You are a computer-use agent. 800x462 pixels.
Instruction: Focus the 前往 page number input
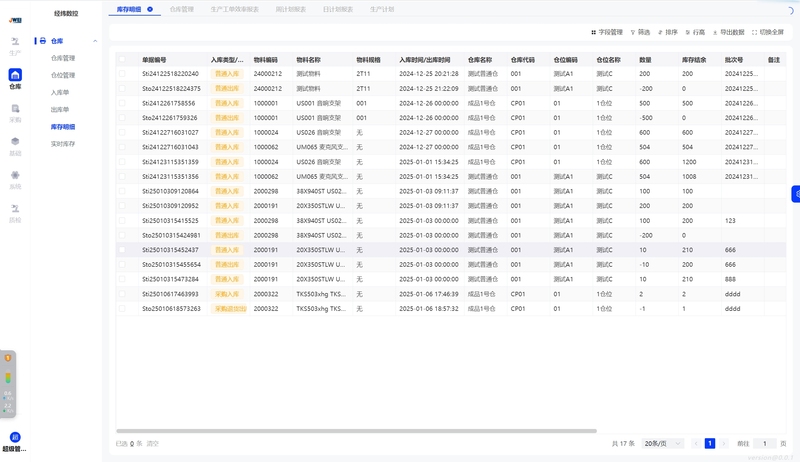[x=764, y=444]
